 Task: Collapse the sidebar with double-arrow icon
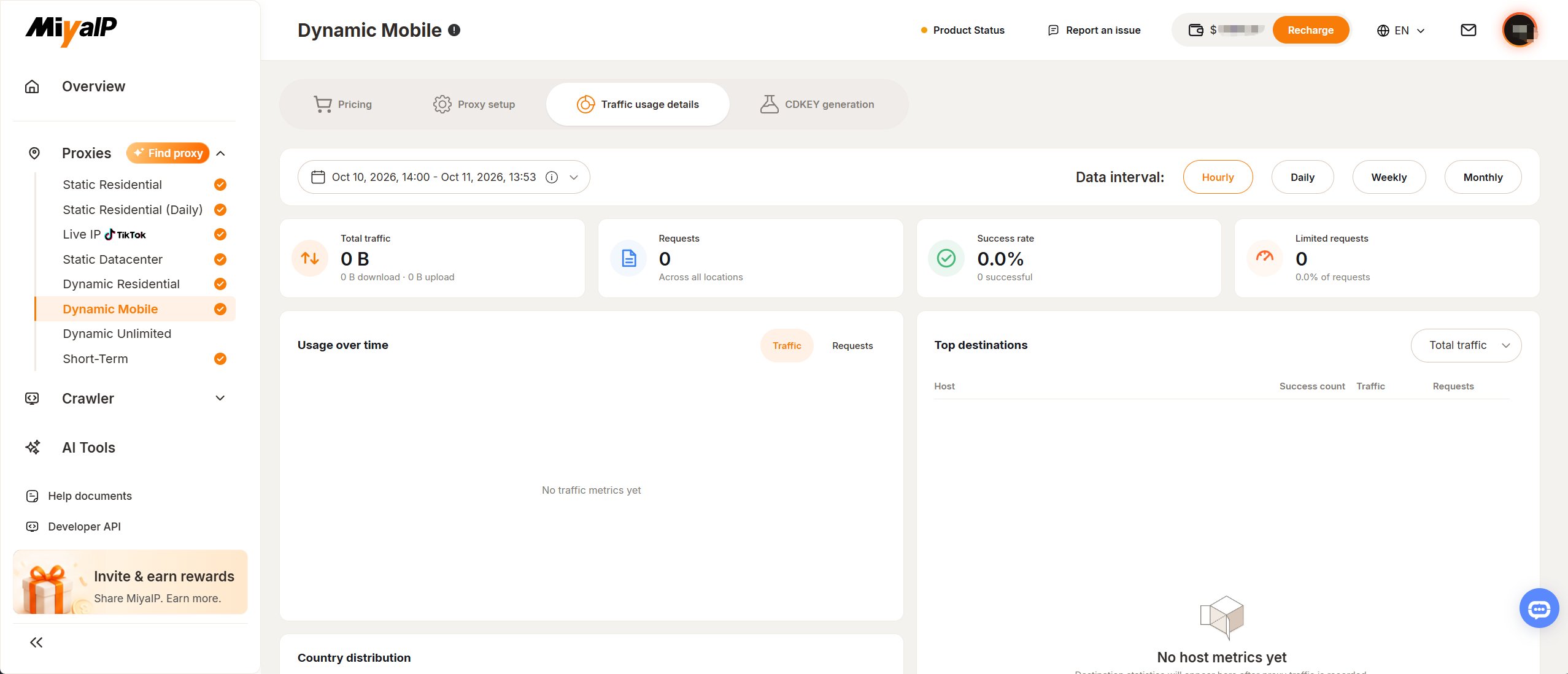tap(36, 642)
